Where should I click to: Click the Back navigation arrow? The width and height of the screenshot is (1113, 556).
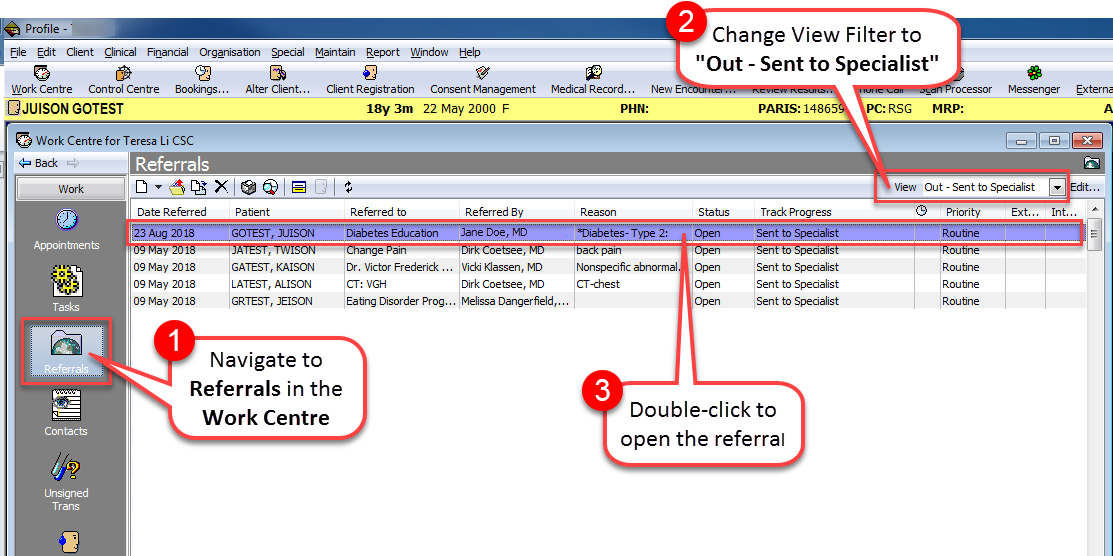point(40,163)
